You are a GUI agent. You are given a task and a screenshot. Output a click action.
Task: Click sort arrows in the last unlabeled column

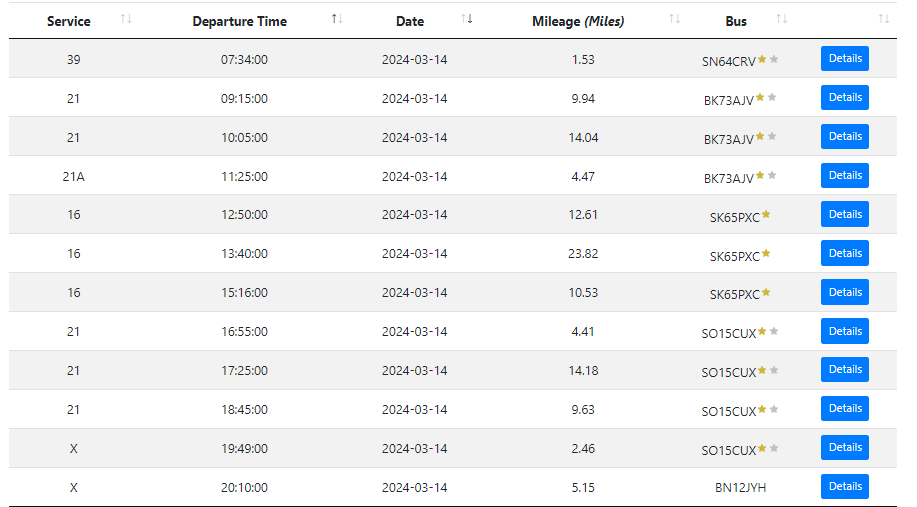coord(883,20)
